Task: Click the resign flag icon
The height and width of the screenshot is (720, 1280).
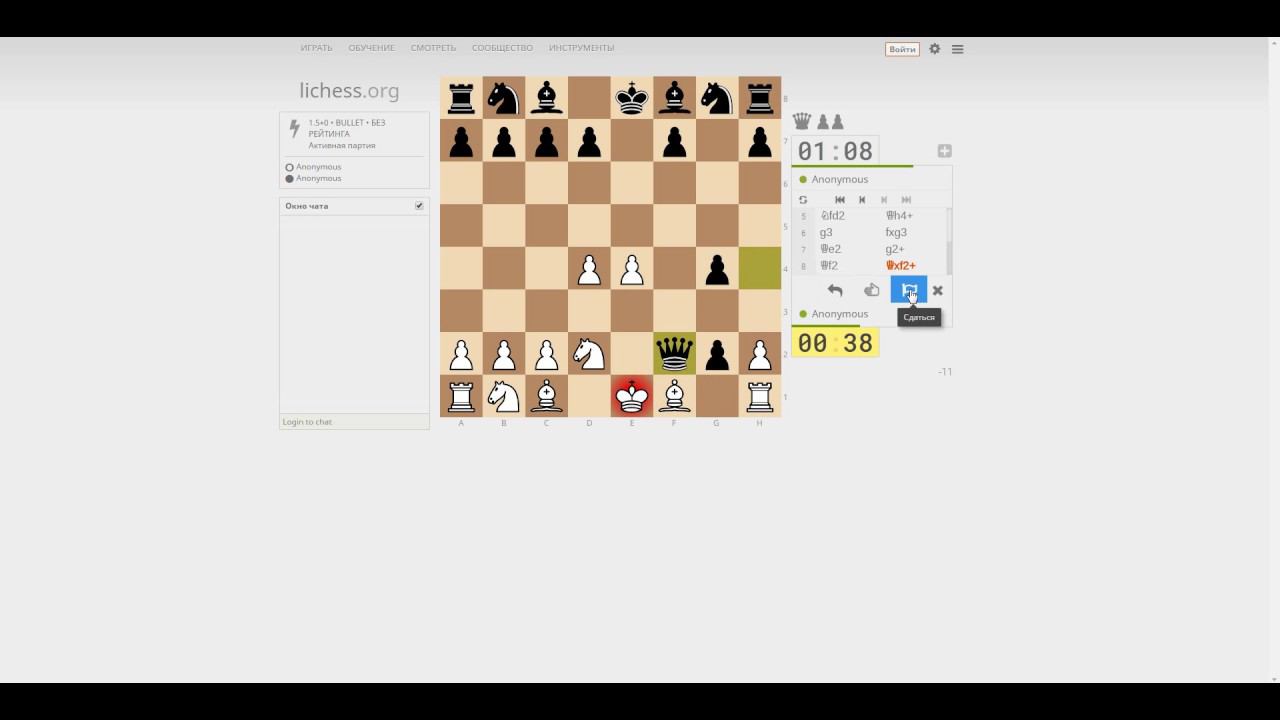Action: [x=909, y=290]
